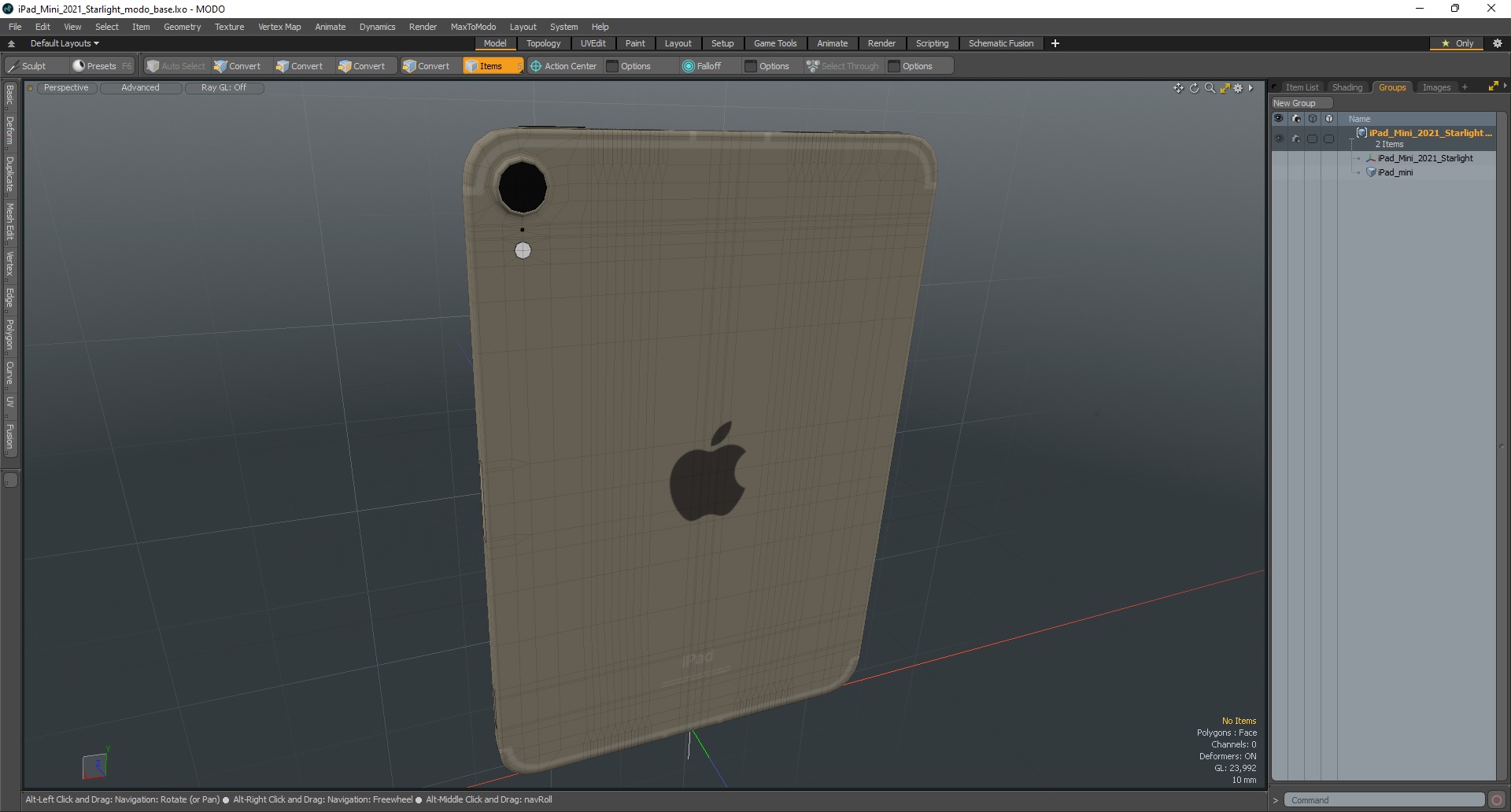Viewport: 1511px width, 812px height.
Task: Enable Auto Select mode
Action: point(175,66)
